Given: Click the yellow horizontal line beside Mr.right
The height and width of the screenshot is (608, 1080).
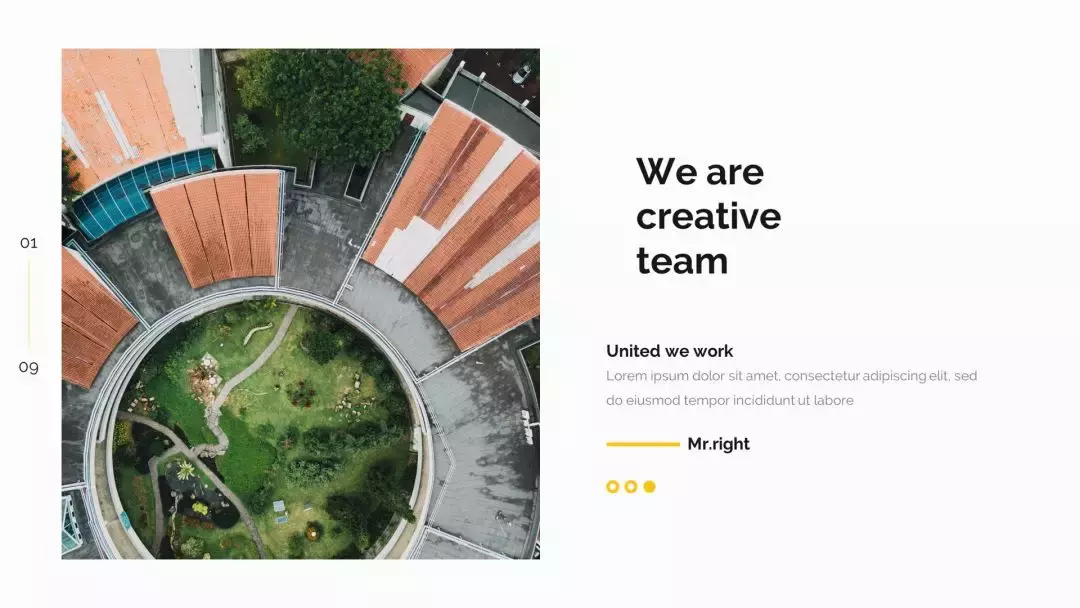Looking at the screenshot, I should 643,444.
